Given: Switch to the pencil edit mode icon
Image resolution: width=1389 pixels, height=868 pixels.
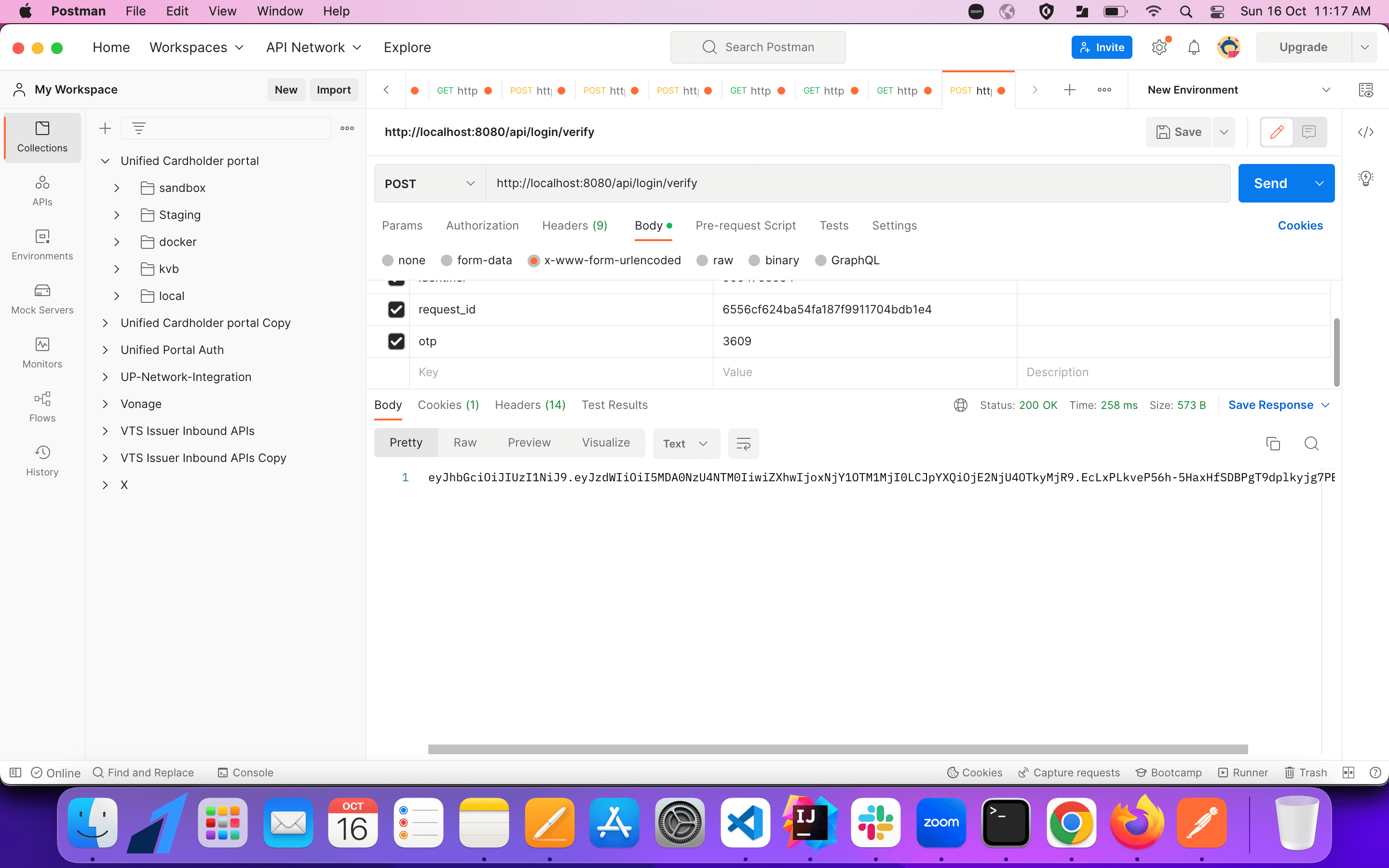Looking at the screenshot, I should [x=1277, y=132].
